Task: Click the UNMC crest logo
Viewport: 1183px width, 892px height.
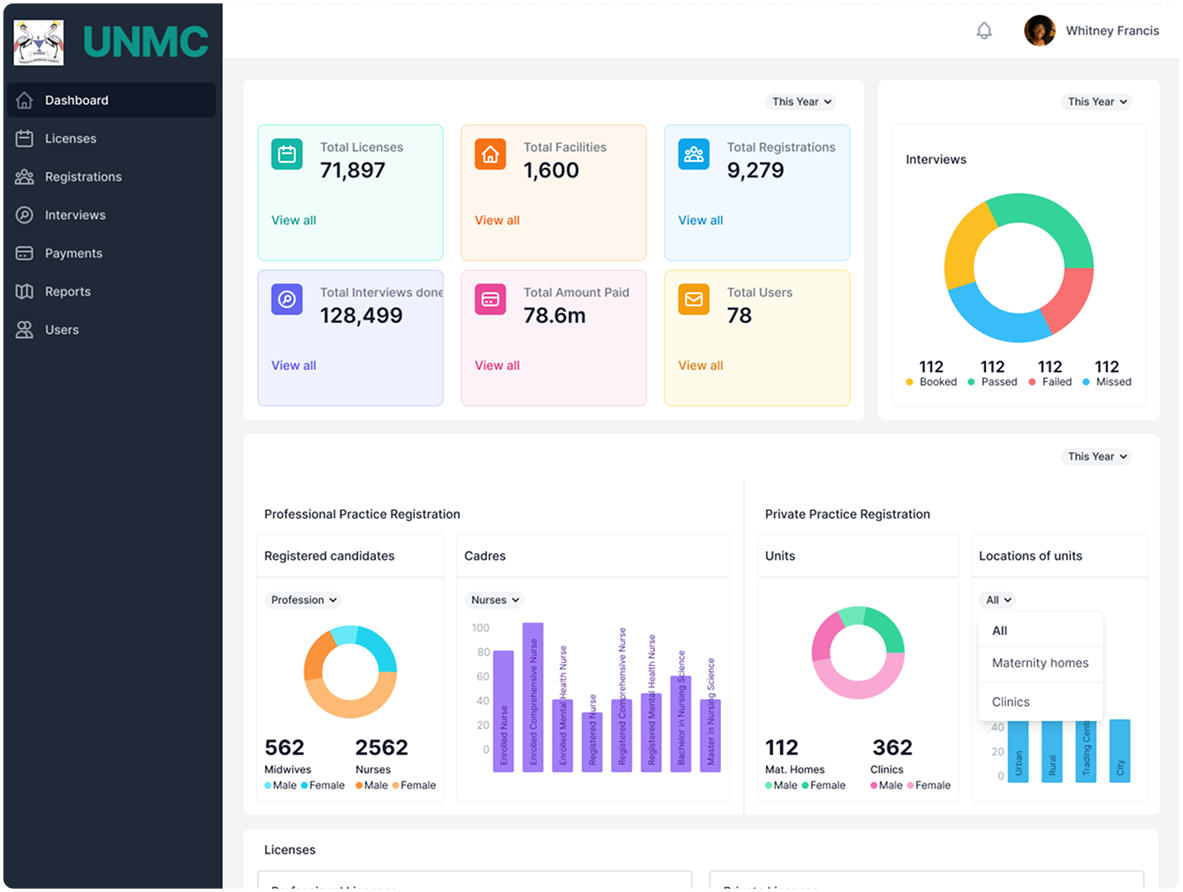Action: [39, 42]
